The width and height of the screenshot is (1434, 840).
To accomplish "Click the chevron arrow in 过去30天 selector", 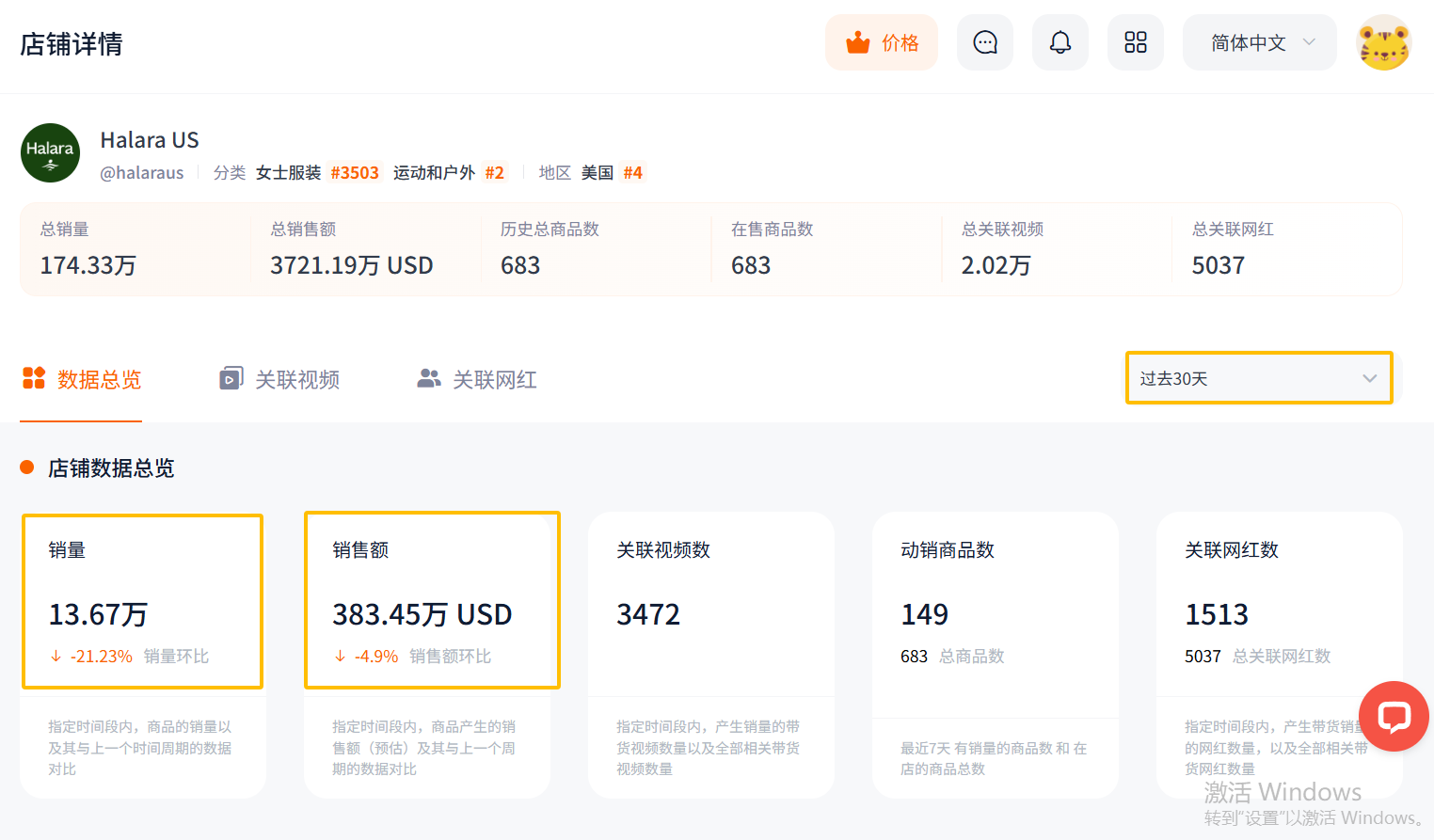I will [x=1369, y=378].
